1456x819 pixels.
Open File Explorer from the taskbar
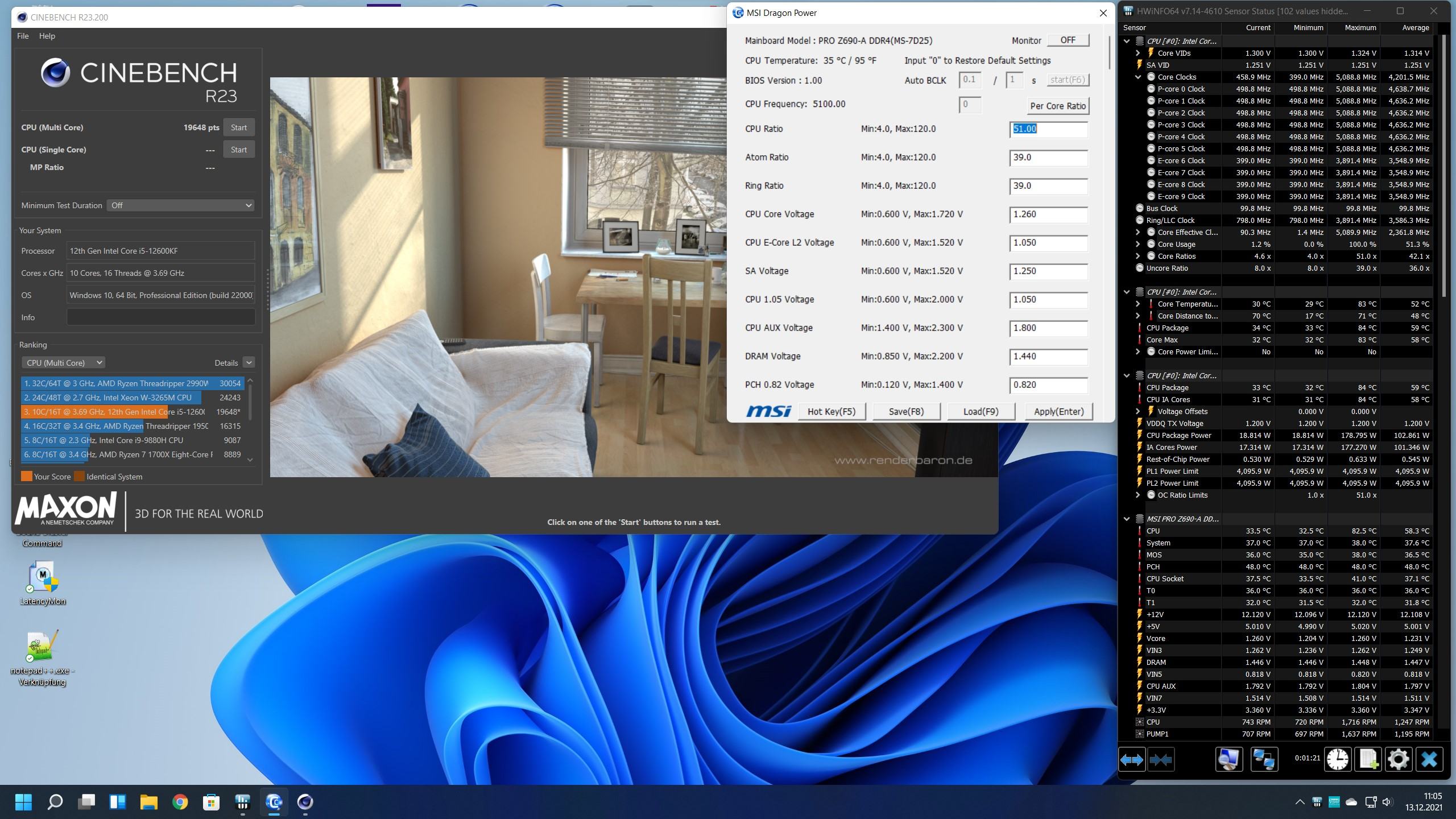tap(148, 802)
